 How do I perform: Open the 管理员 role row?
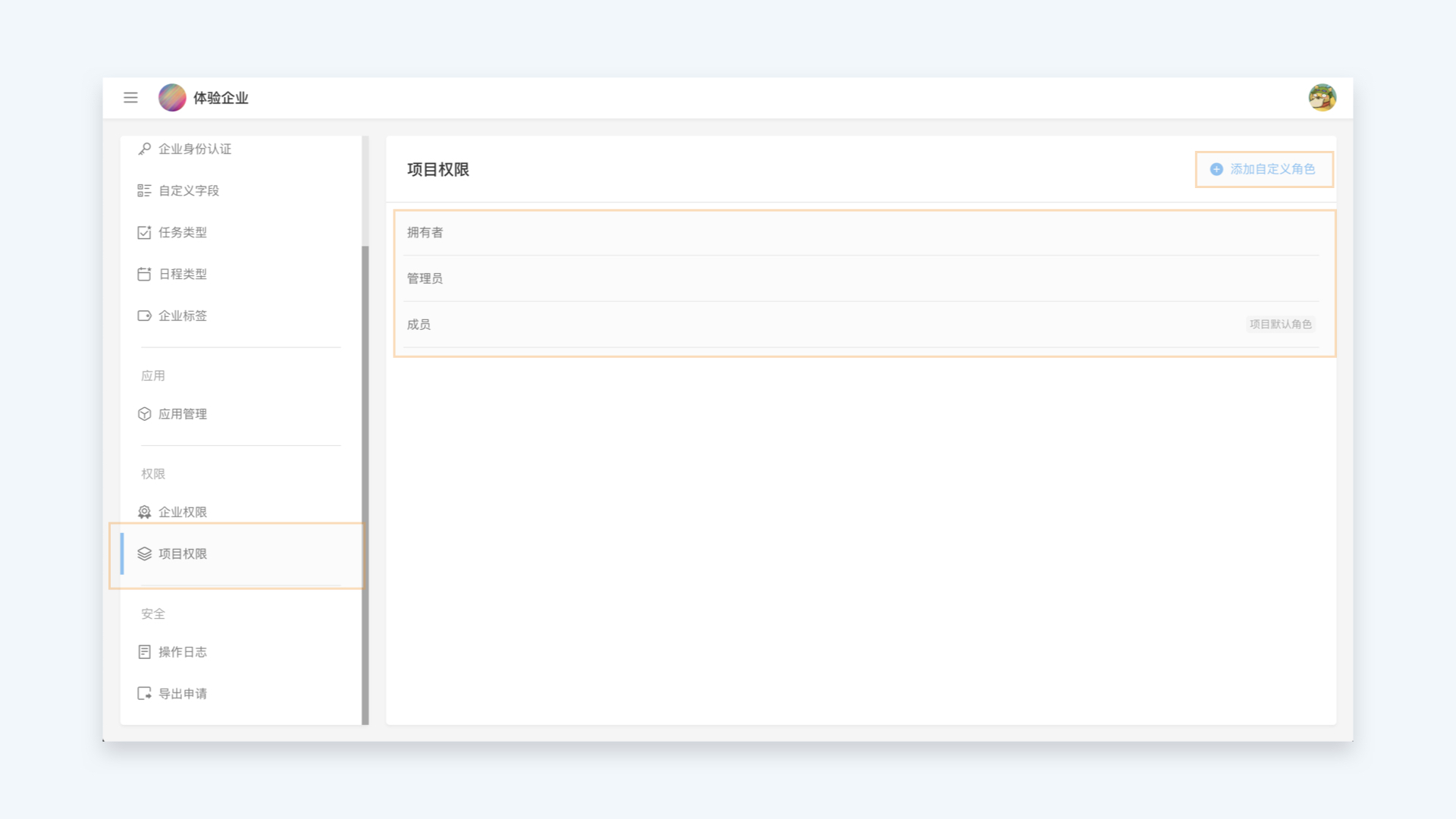(x=861, y=278)
